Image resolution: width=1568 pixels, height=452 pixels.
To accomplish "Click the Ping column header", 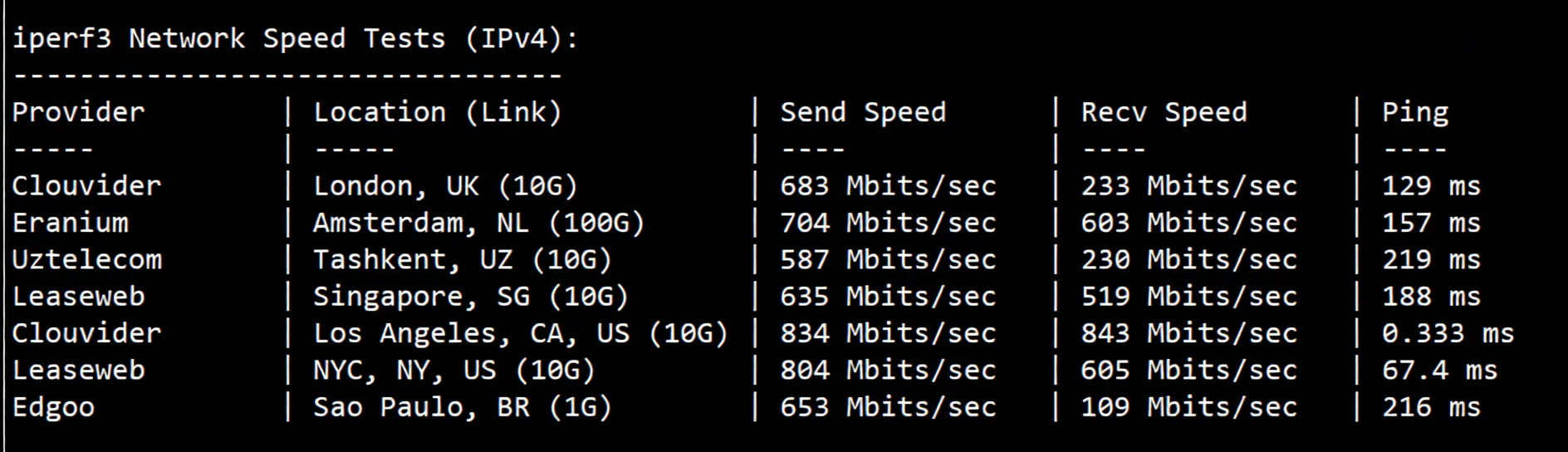I will (1415, 112).
